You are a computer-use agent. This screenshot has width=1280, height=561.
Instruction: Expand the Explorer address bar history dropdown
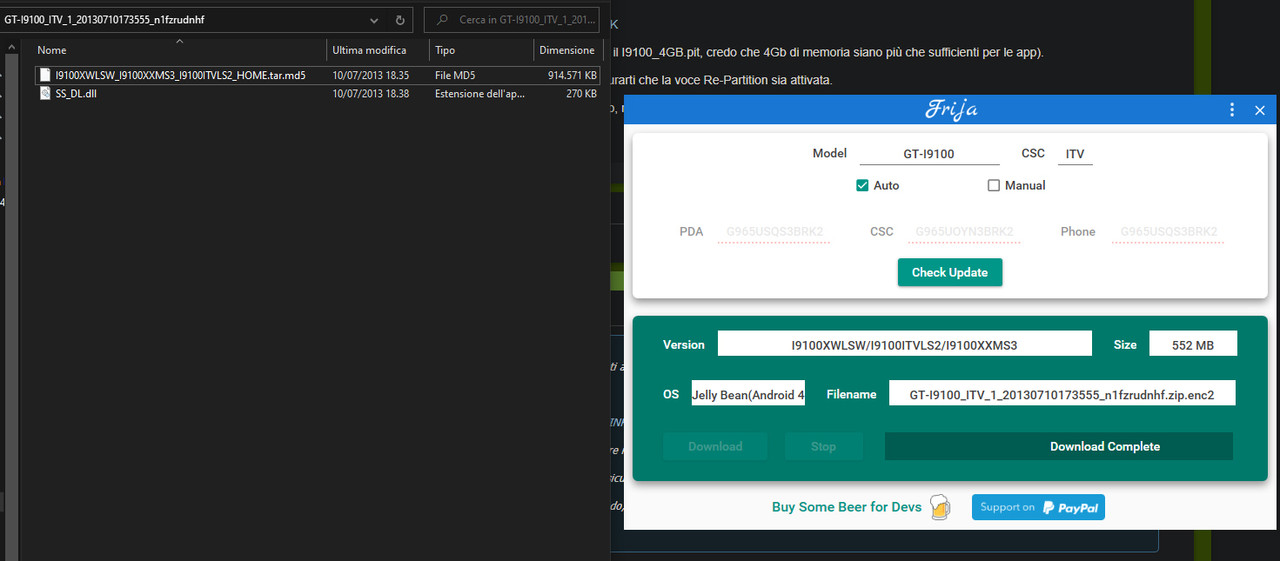click(374, 19)
